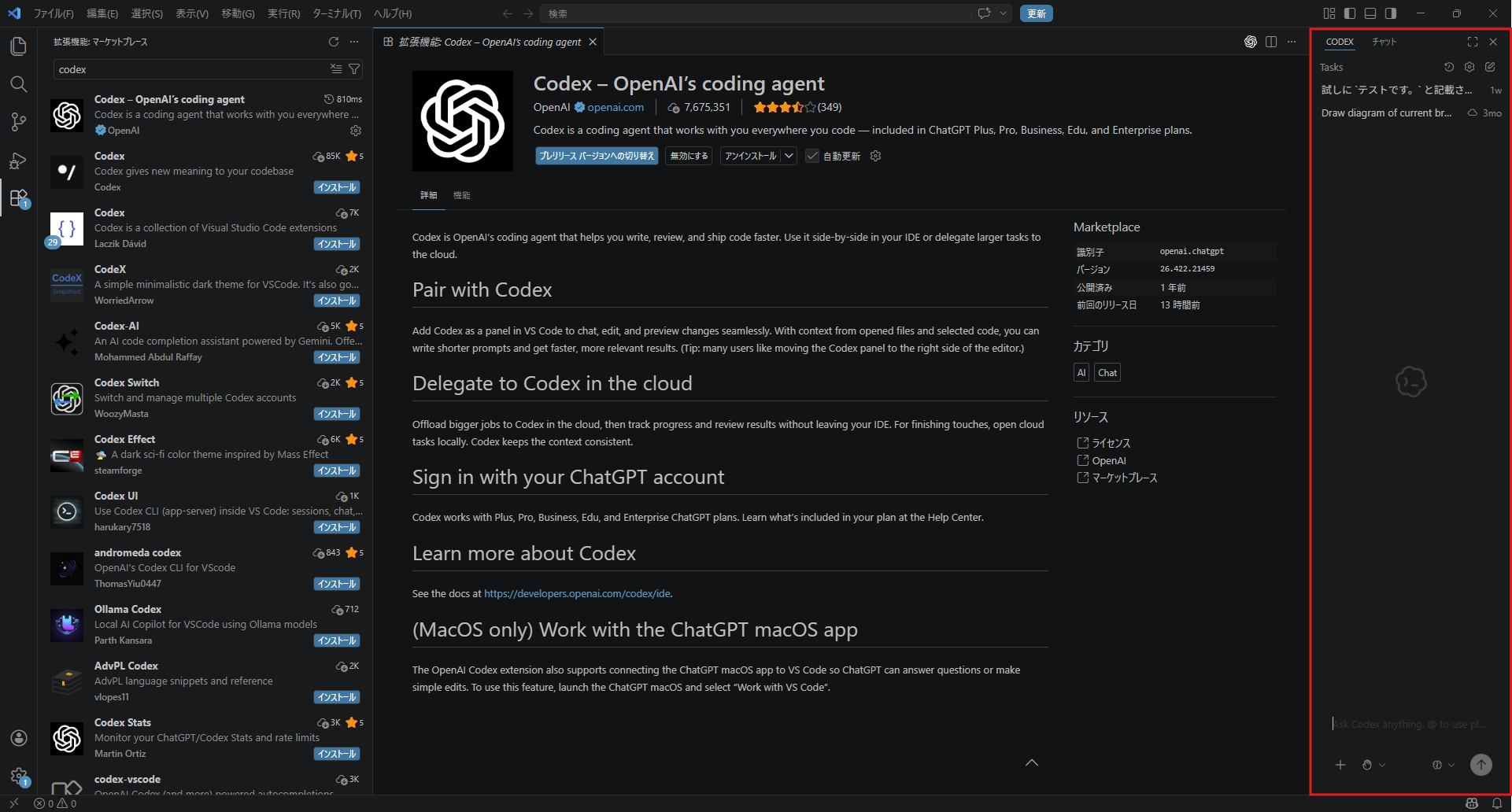Toggle the primary side bar layout button
1512x812 pixels.
[x=1350, y=13]
